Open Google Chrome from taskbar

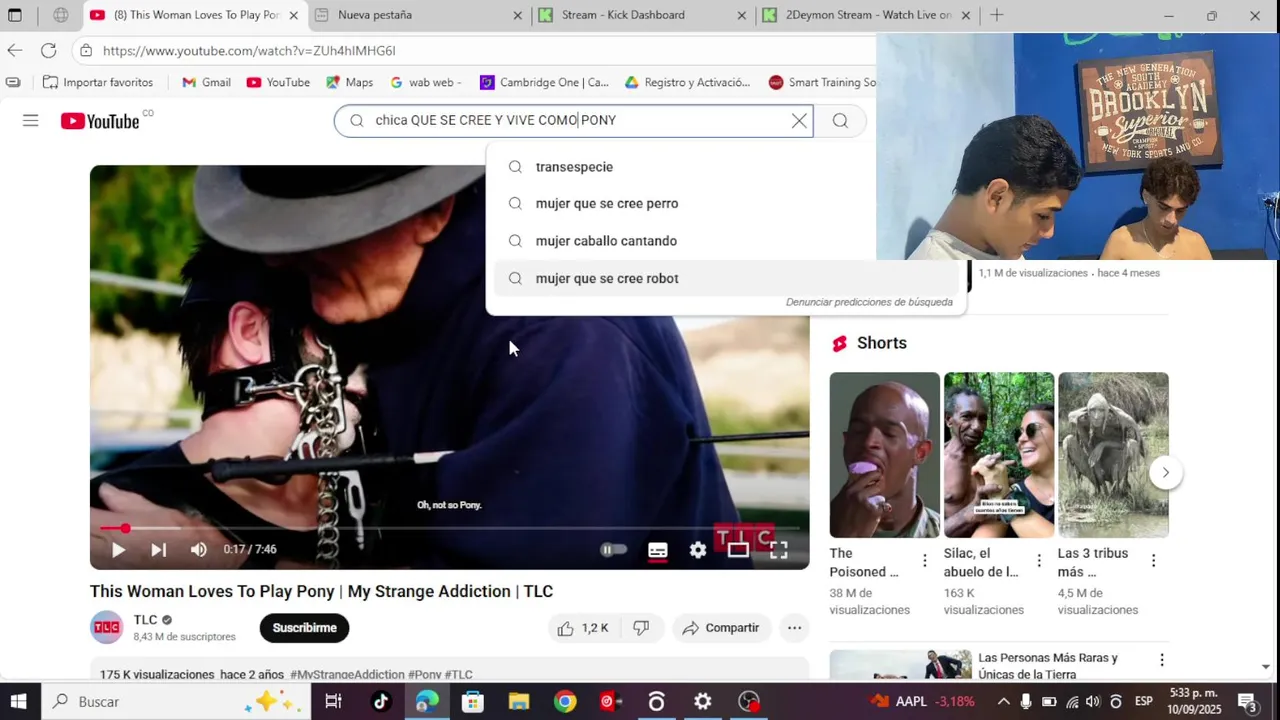tap(565, 701)
